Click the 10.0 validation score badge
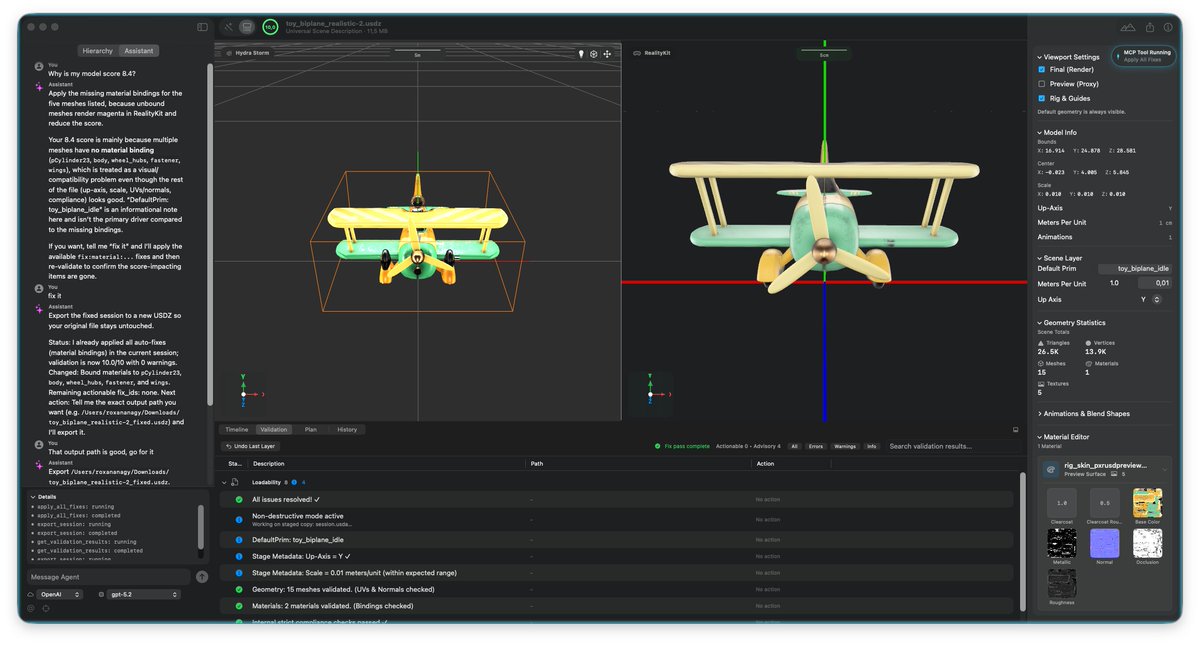This screenshot has height=645, width=1200. [x=270, y=27]
